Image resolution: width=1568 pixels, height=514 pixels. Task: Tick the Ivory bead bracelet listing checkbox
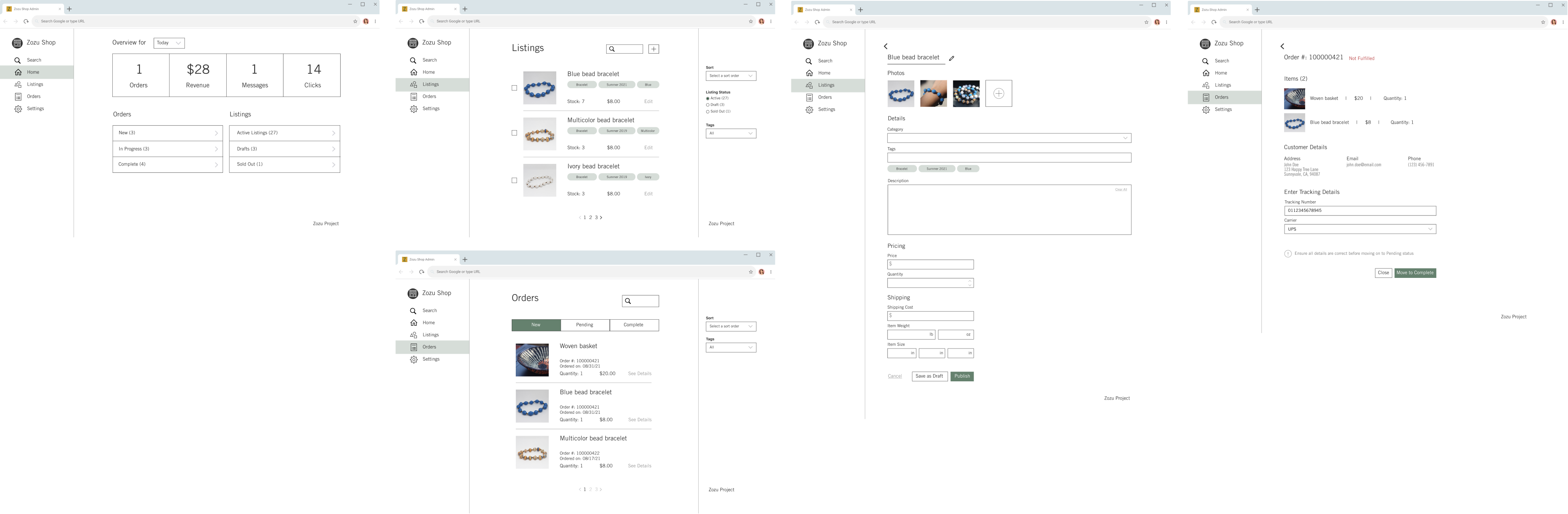514,180
